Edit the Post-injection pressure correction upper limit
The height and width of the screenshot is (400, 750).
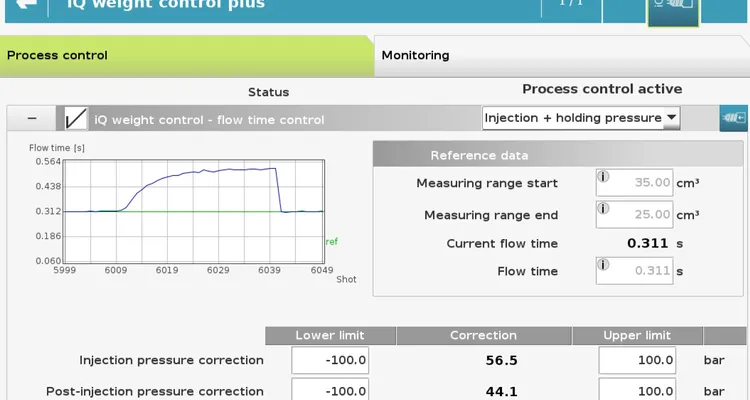[637, 390]
